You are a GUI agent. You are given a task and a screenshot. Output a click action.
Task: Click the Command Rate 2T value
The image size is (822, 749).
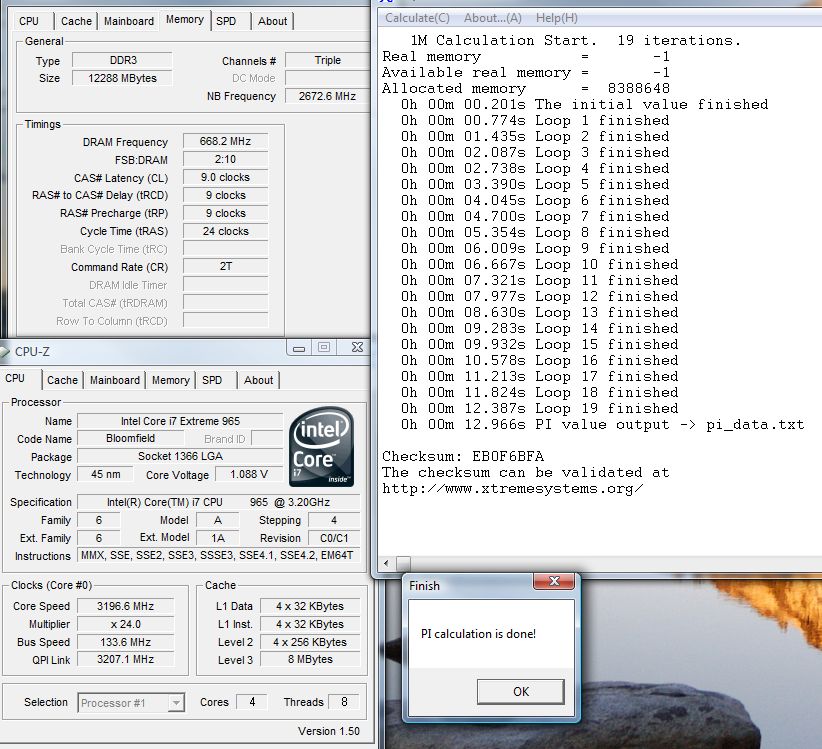point(225,267)
